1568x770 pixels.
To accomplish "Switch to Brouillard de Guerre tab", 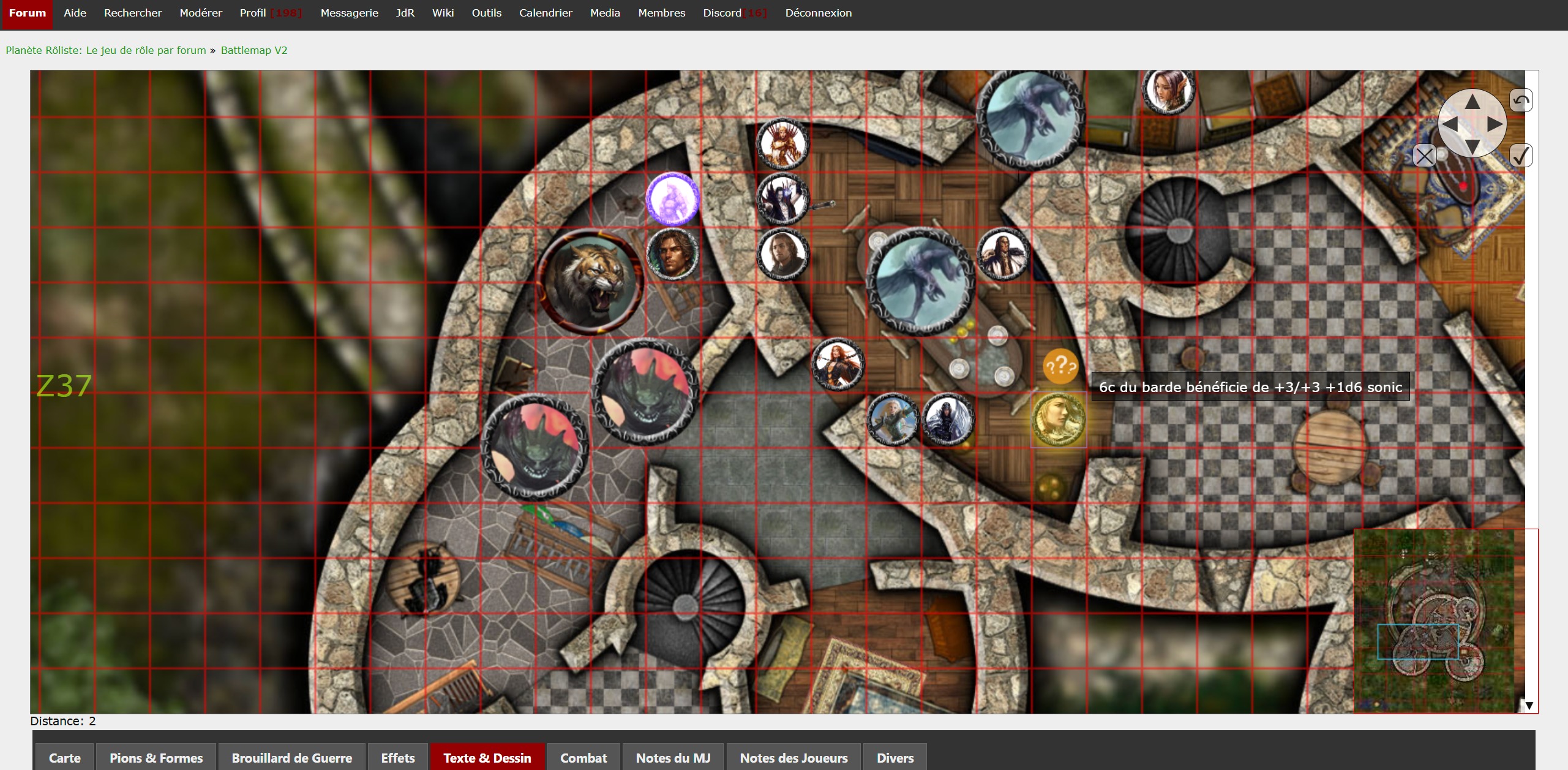I will point(291,758).
